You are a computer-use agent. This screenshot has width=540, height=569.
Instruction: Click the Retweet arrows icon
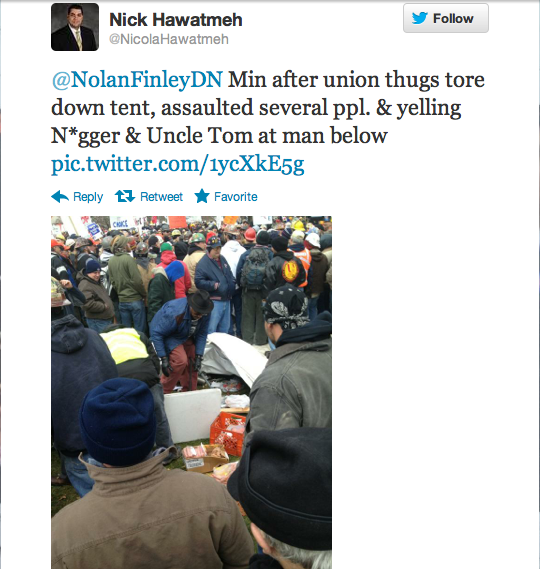coord(125,196)
